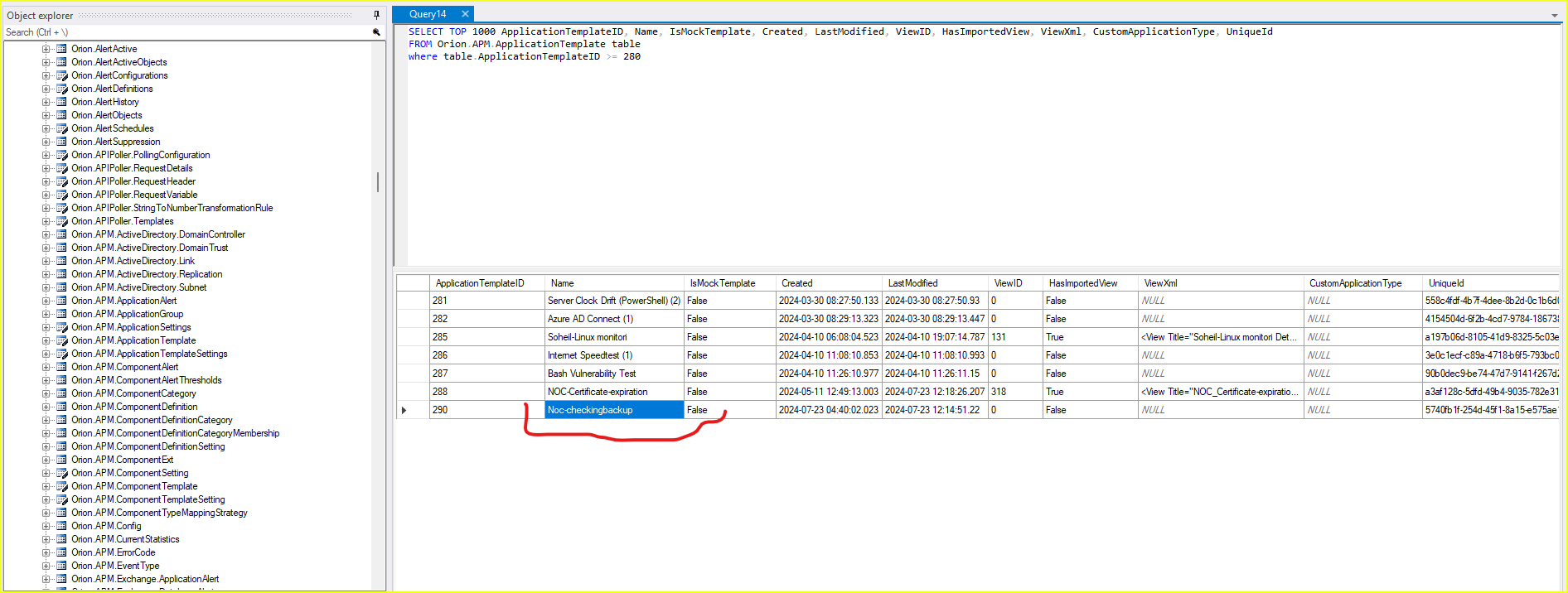The width and height of the screenshot is (1568, 593).
Task: Click the icon beside Orion.APM.EventType
Action: tap(61, 566)
